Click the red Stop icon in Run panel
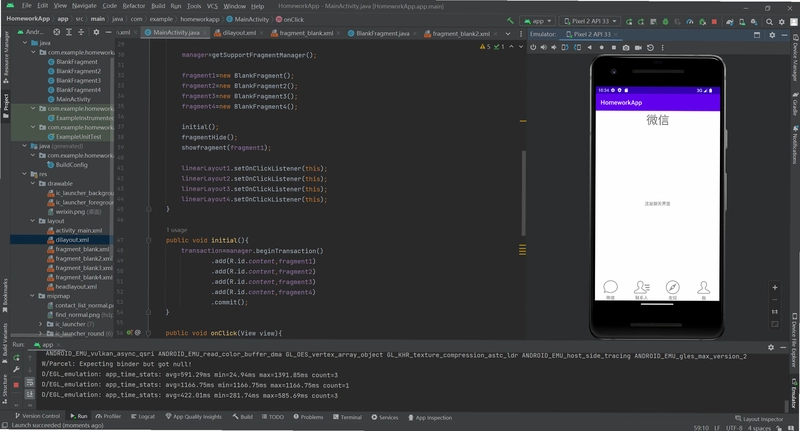The width and height of the screenshot is (800, 431). [x=16, y=385]
